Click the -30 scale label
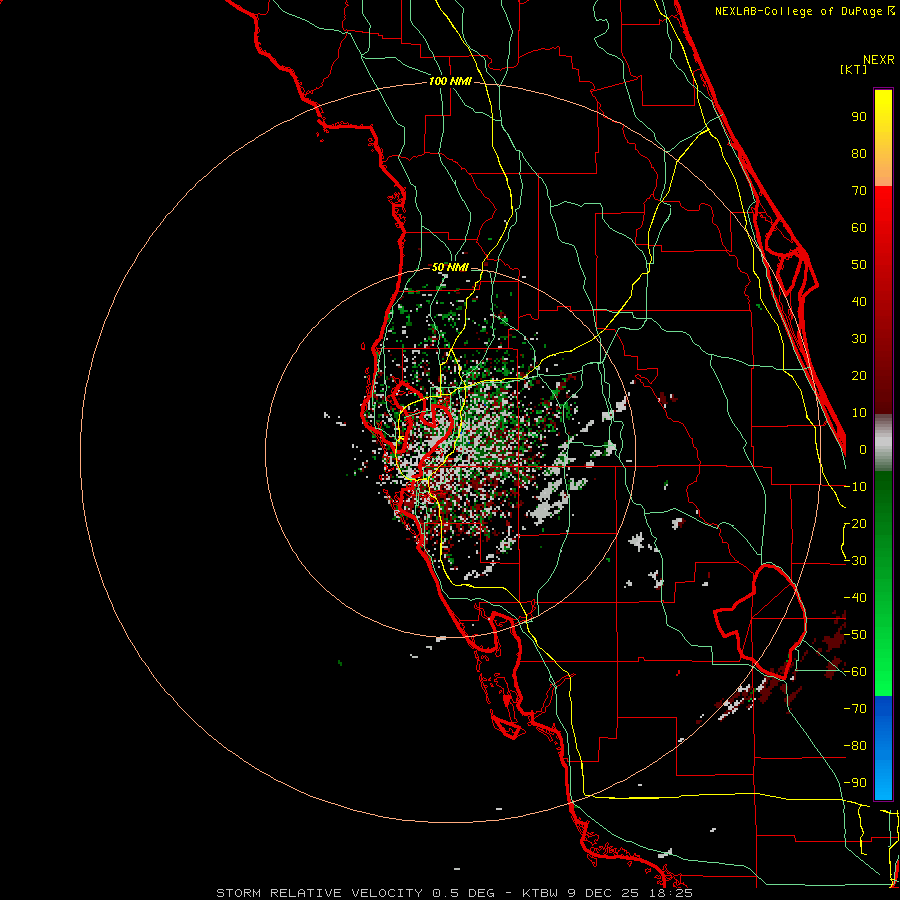The width and height of the screenshot is (900, 900). point(855,561)
